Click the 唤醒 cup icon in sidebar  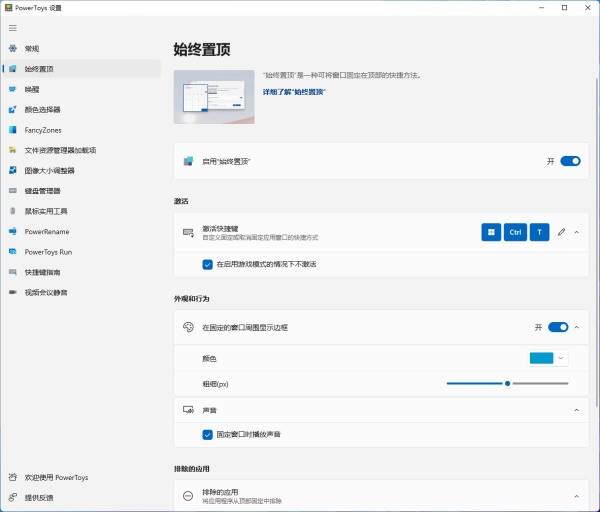point(13,89)
